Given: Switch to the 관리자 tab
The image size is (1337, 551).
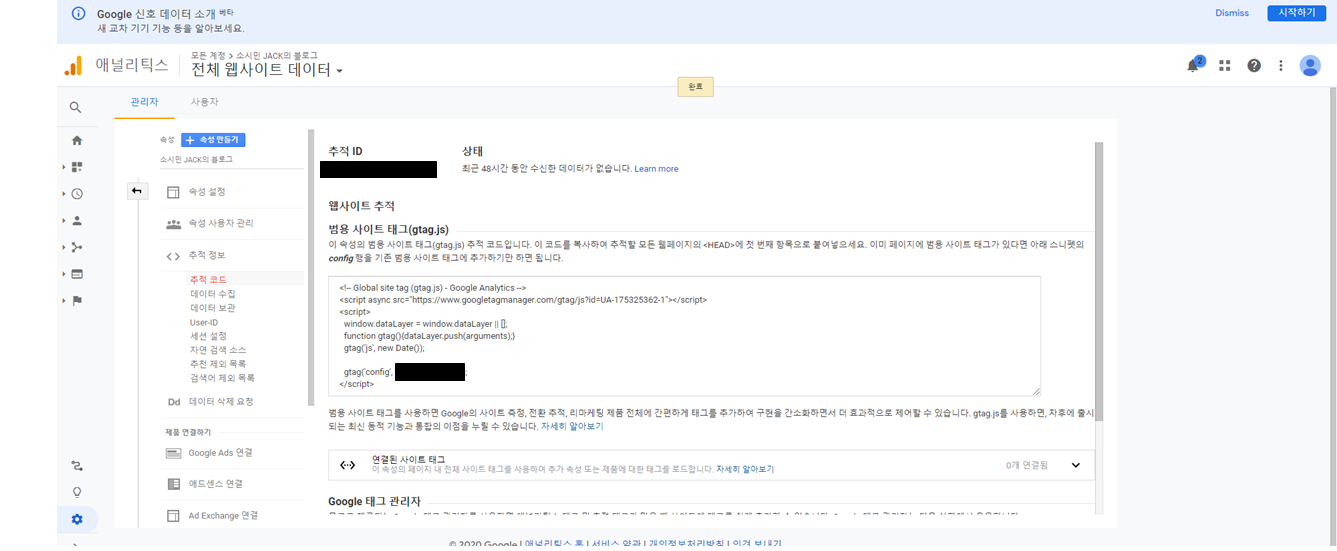Looking at the screenshot, I should tap(145, 102).
